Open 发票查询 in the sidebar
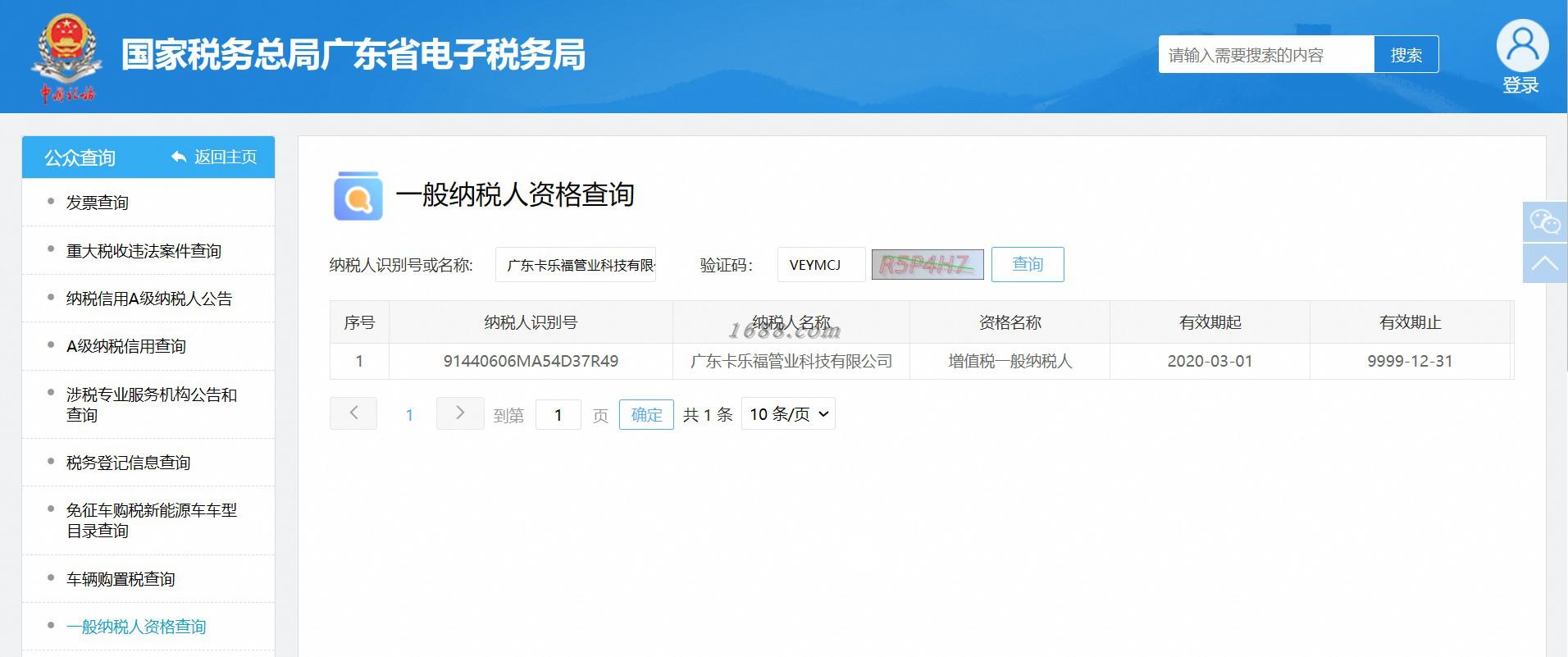 [x=98, y=203]
